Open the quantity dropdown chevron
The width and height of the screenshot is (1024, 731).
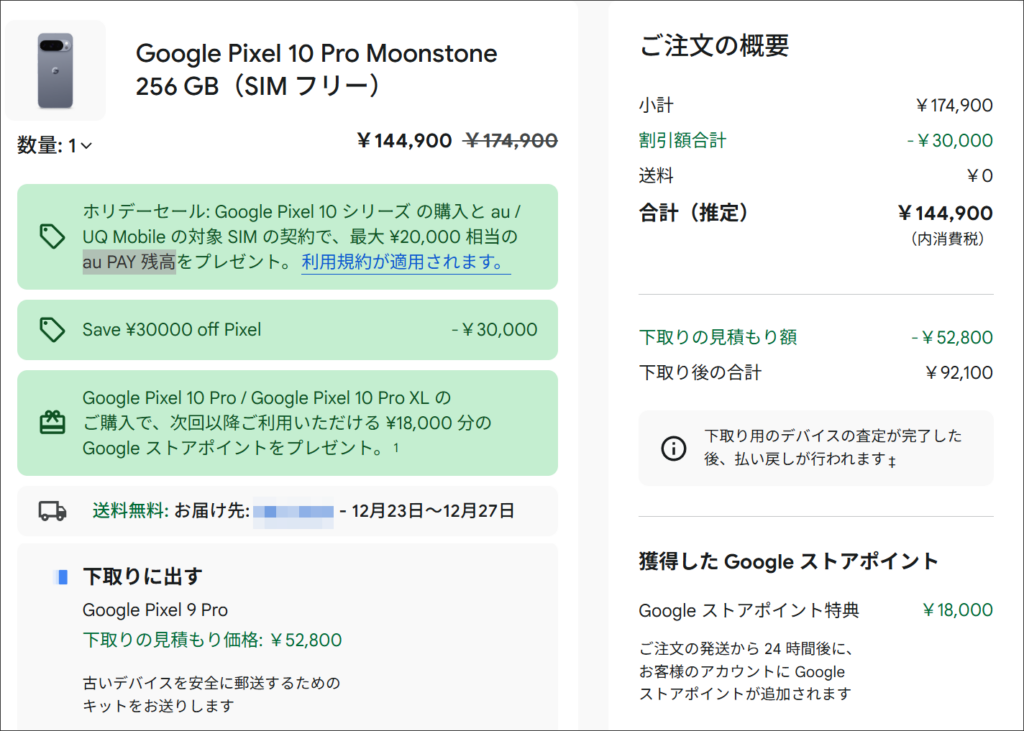click(x=87, y=147)
